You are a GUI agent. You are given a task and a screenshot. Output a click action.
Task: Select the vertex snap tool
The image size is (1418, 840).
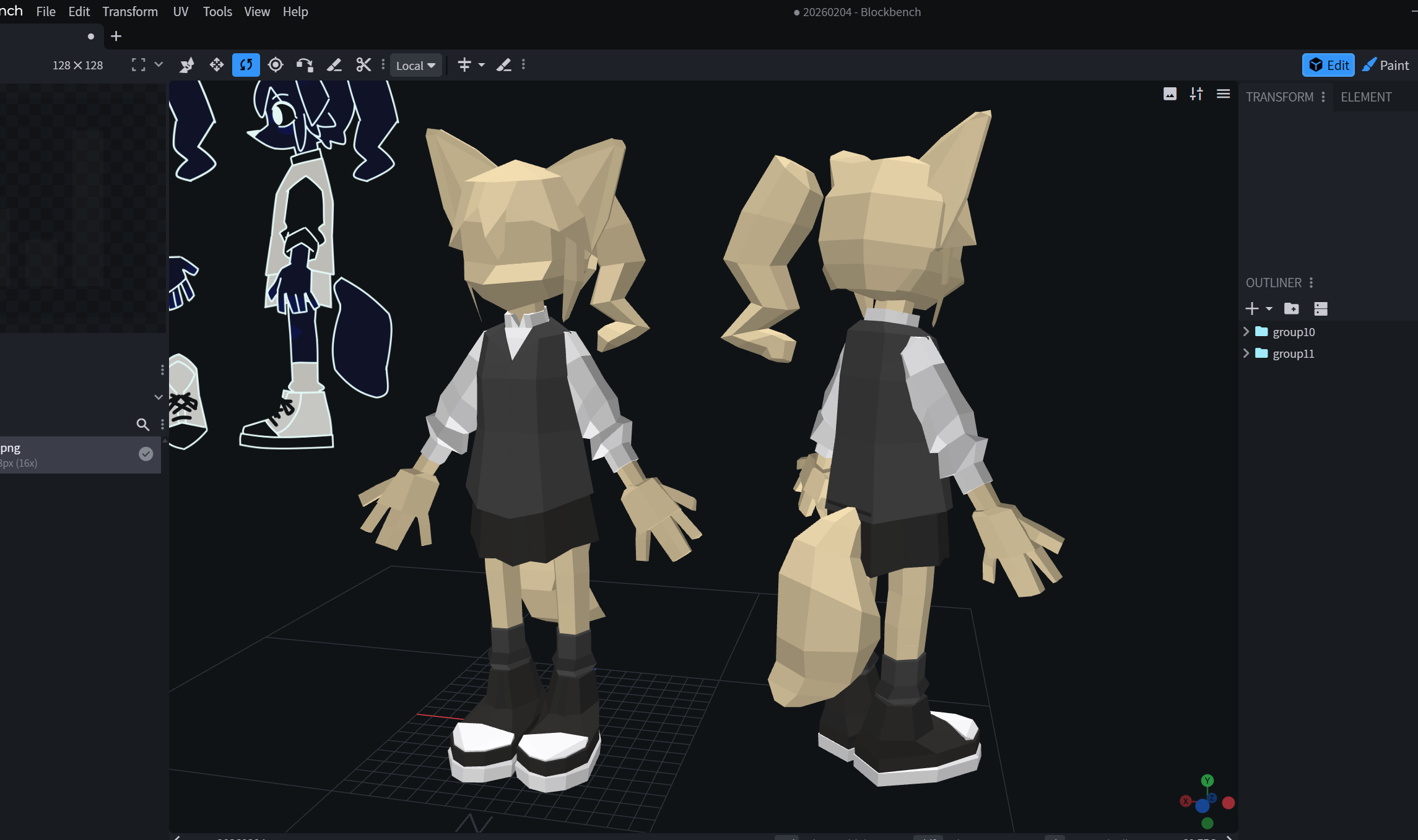click(x=186, y=65)
